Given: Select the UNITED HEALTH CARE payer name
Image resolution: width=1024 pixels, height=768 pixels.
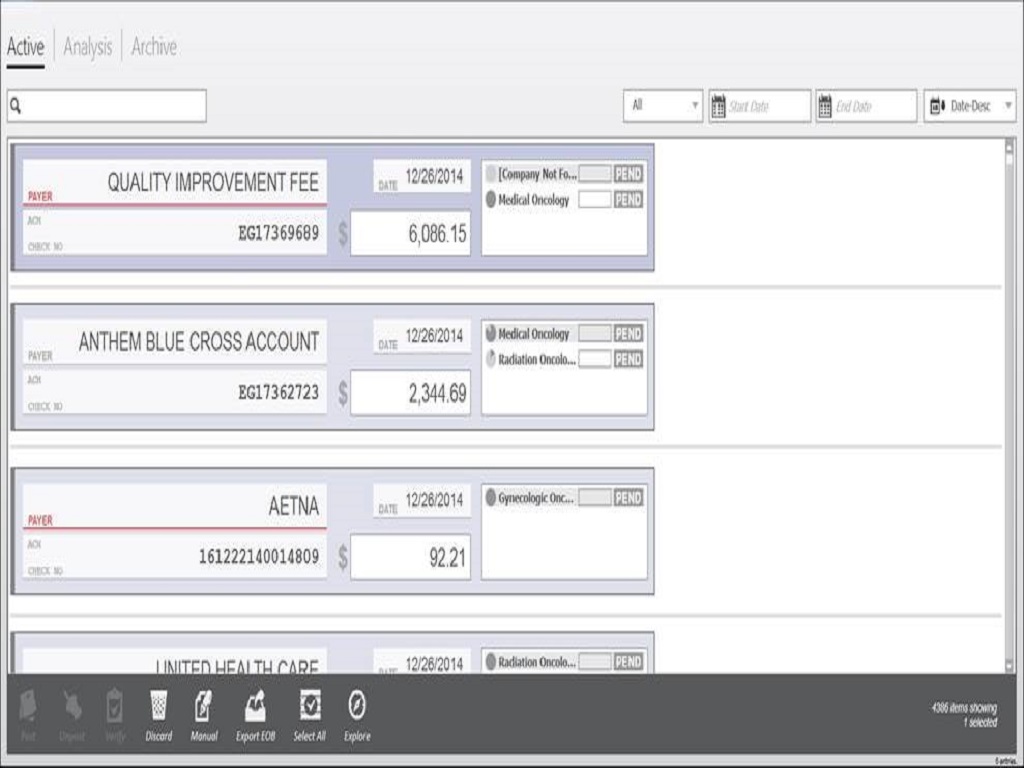Looking at the screenshot, I should tap(237, 666).
